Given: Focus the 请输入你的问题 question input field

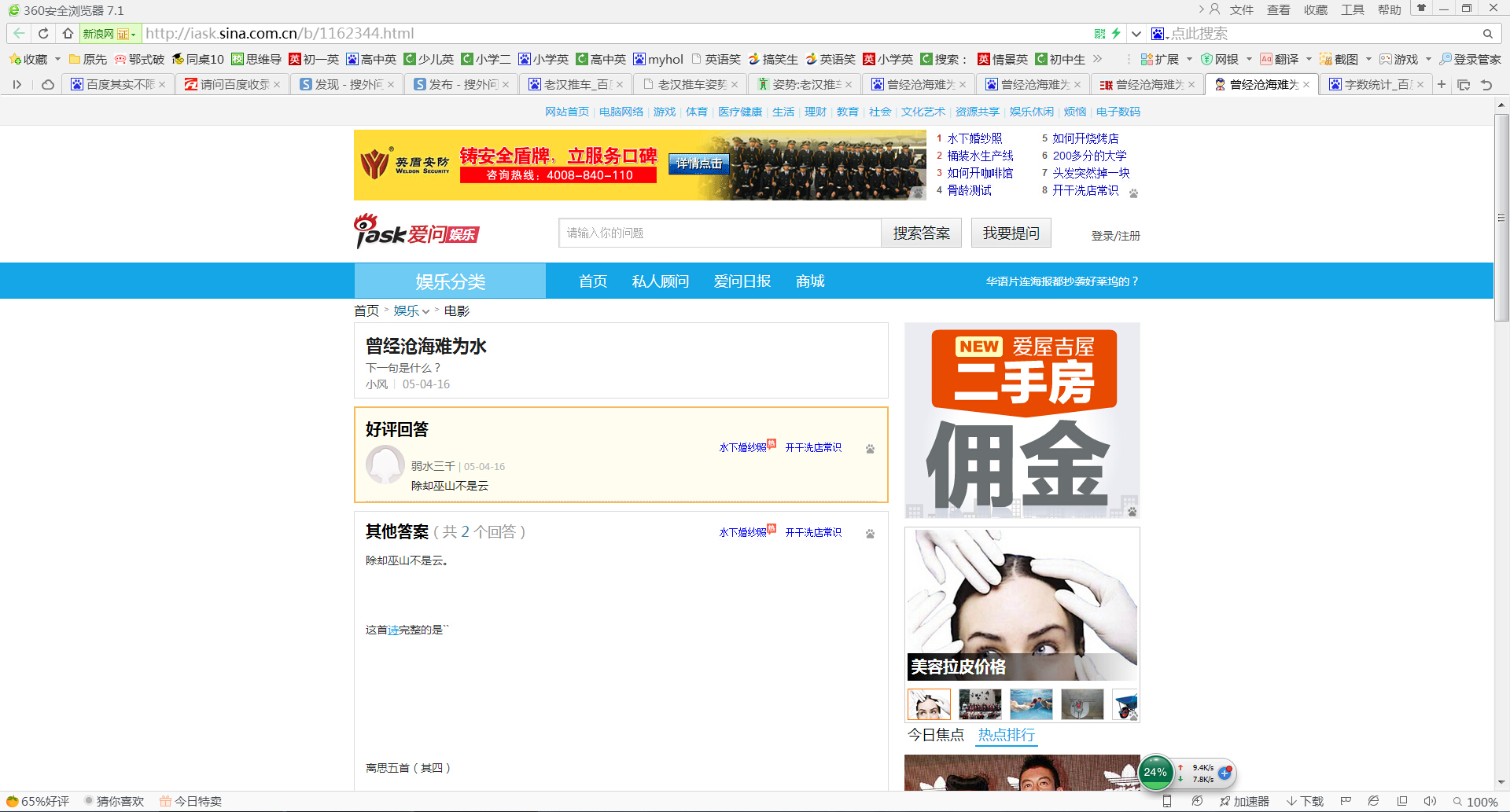Looking at the screenshot, I should point(720,233).
